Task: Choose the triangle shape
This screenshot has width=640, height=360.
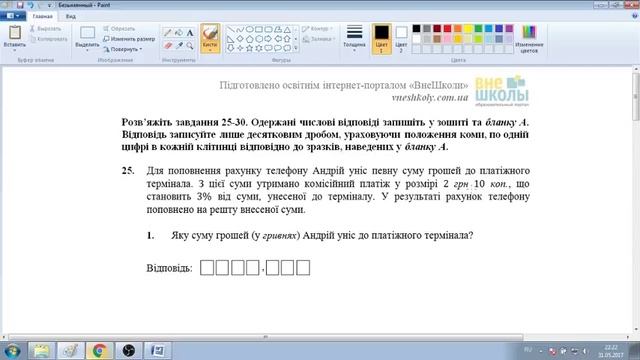Action: pos(287,29)
